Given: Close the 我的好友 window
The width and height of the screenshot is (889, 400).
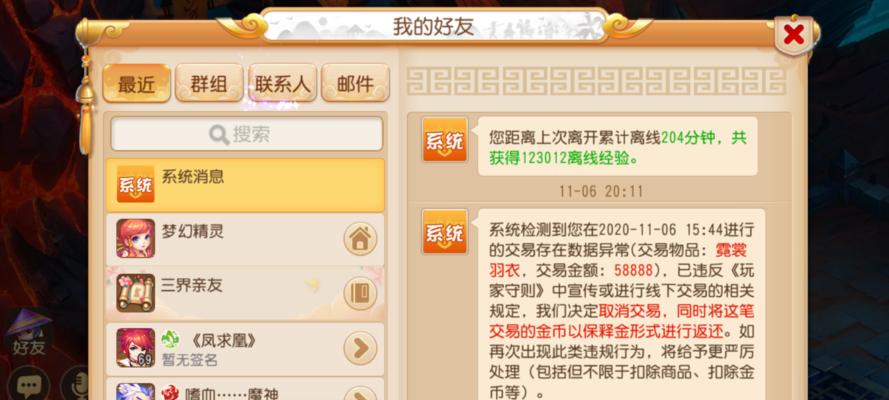Looking at the screenshot, I should click(x=794, y=35).
